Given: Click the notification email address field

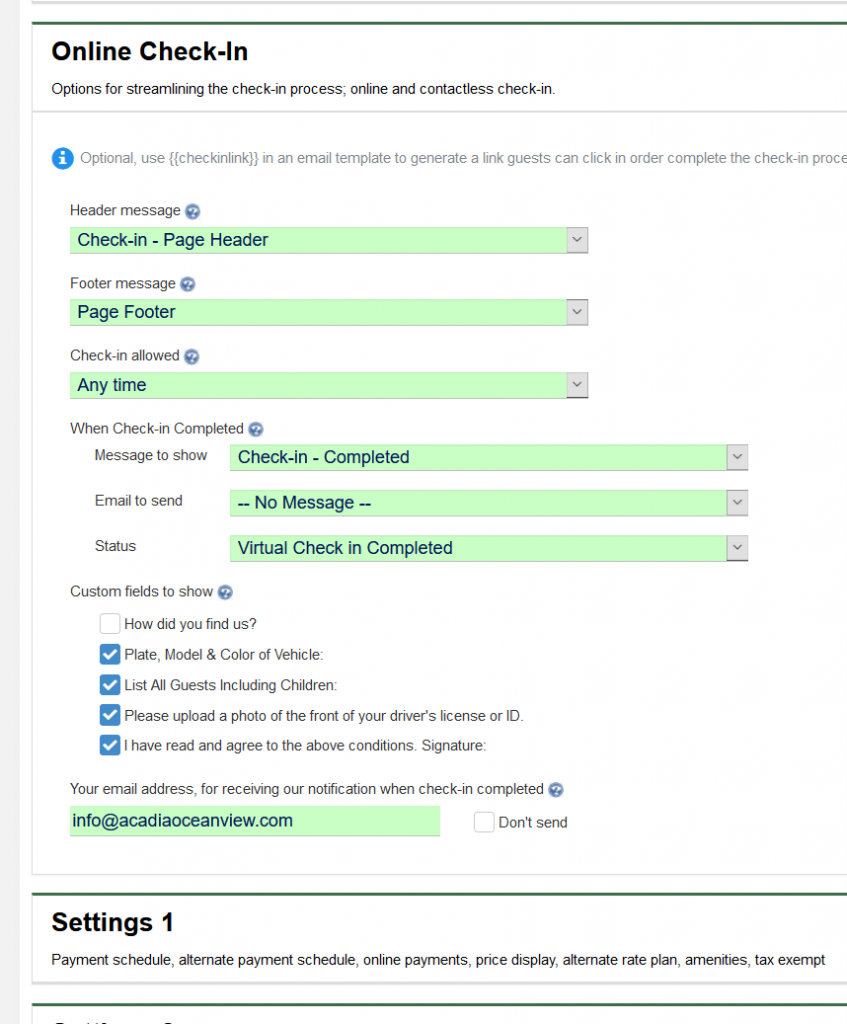Looking at the screenshot, I should pyautogui.click(x=254, y=821).
